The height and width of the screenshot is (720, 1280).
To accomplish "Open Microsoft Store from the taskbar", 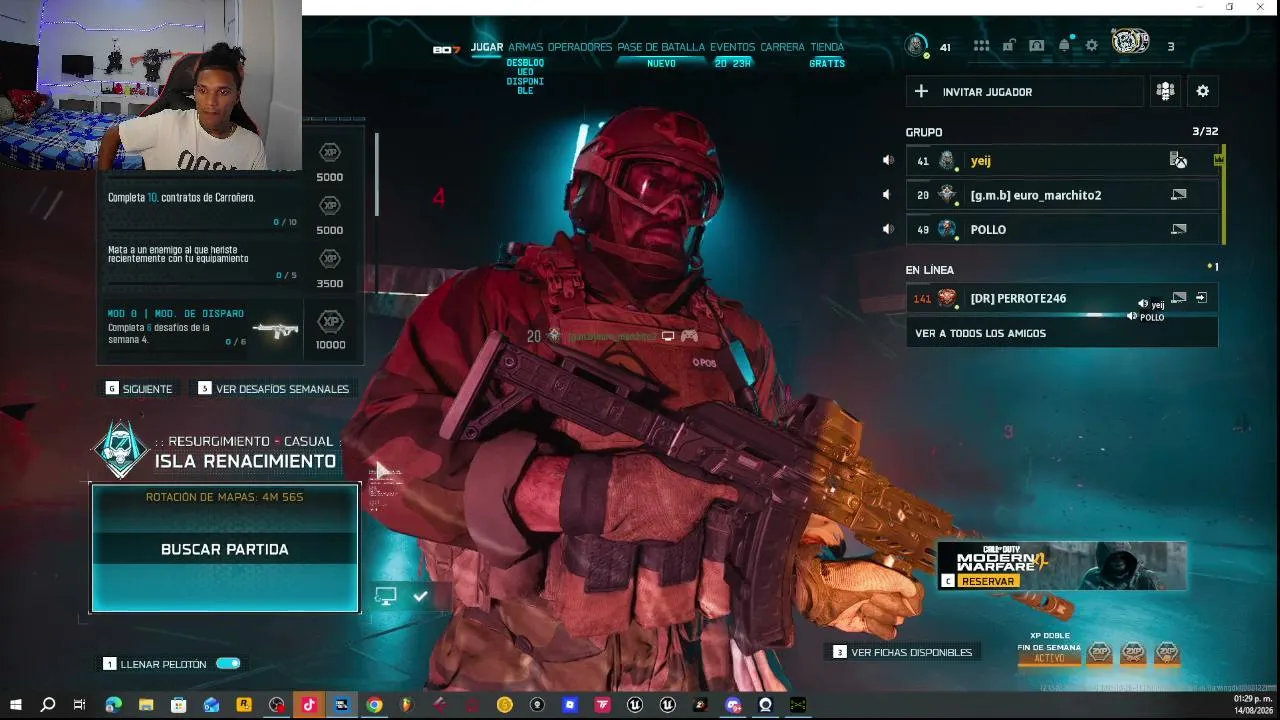I will 178,705.
